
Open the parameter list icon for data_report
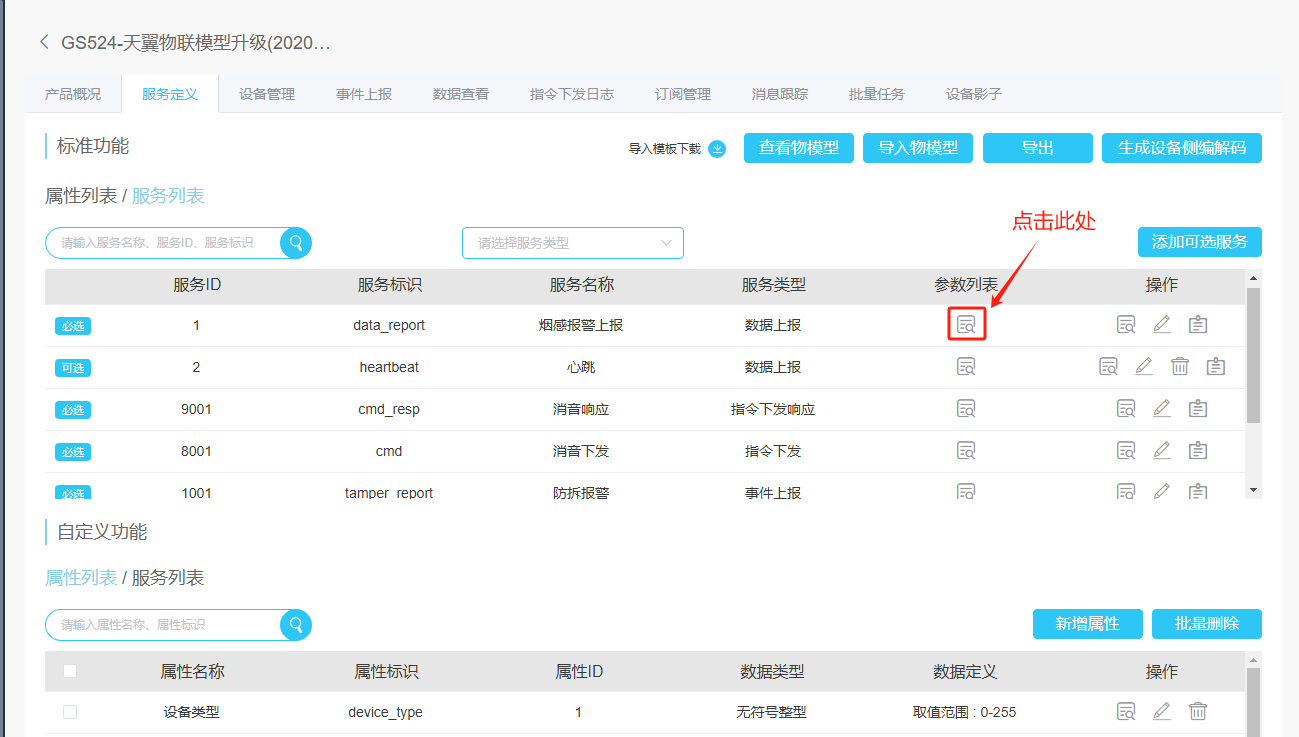[966, 325]
